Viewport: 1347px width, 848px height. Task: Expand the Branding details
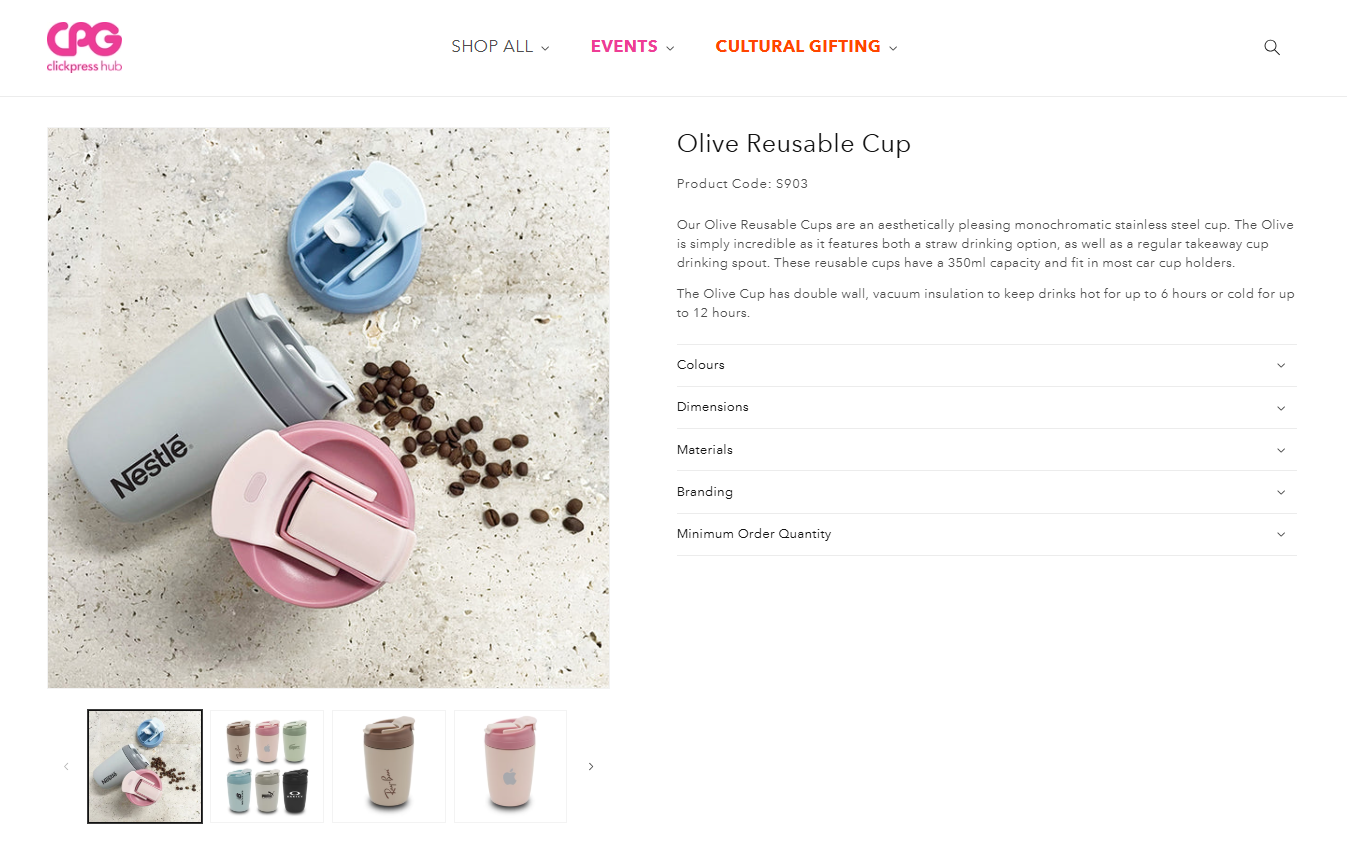click(x=986, y=492)
